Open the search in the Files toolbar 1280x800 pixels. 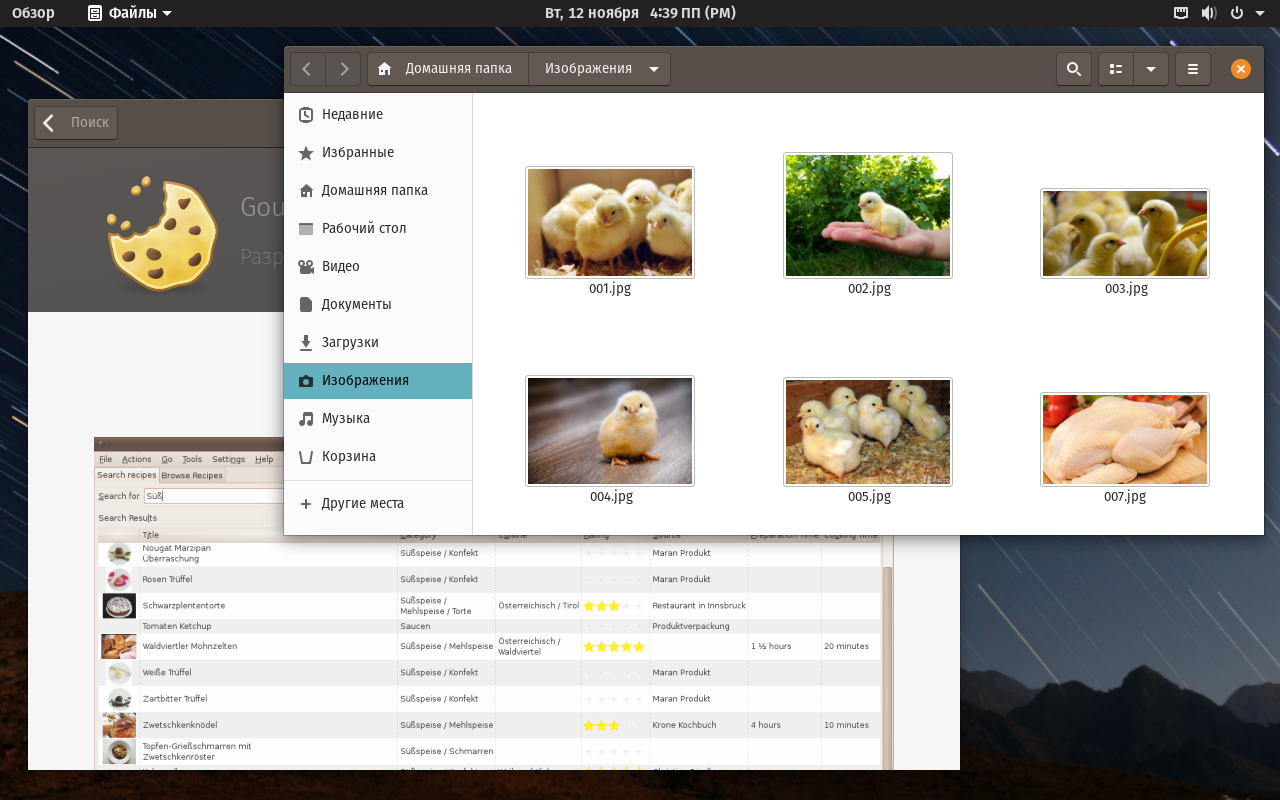click(1074, 69)
